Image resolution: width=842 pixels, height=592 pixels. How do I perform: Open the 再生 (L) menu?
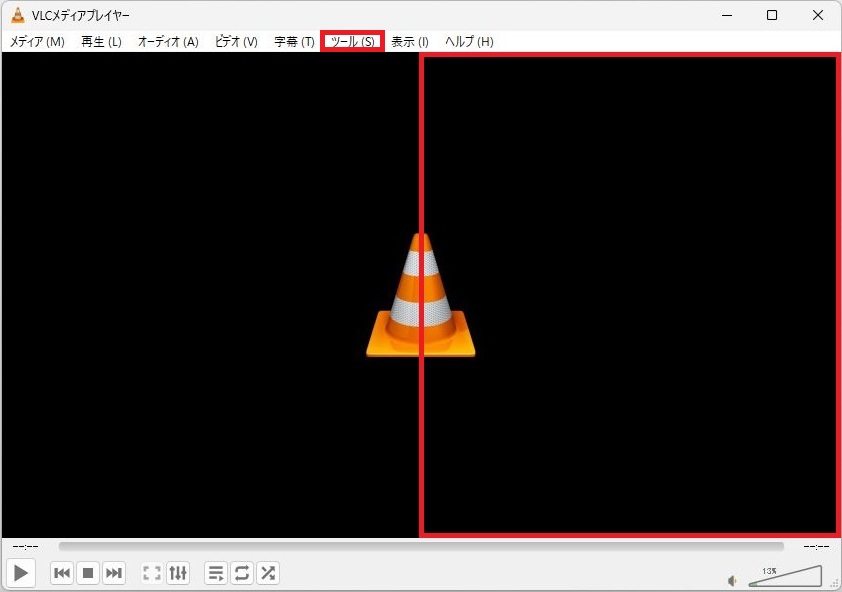[x=101, y=41]
